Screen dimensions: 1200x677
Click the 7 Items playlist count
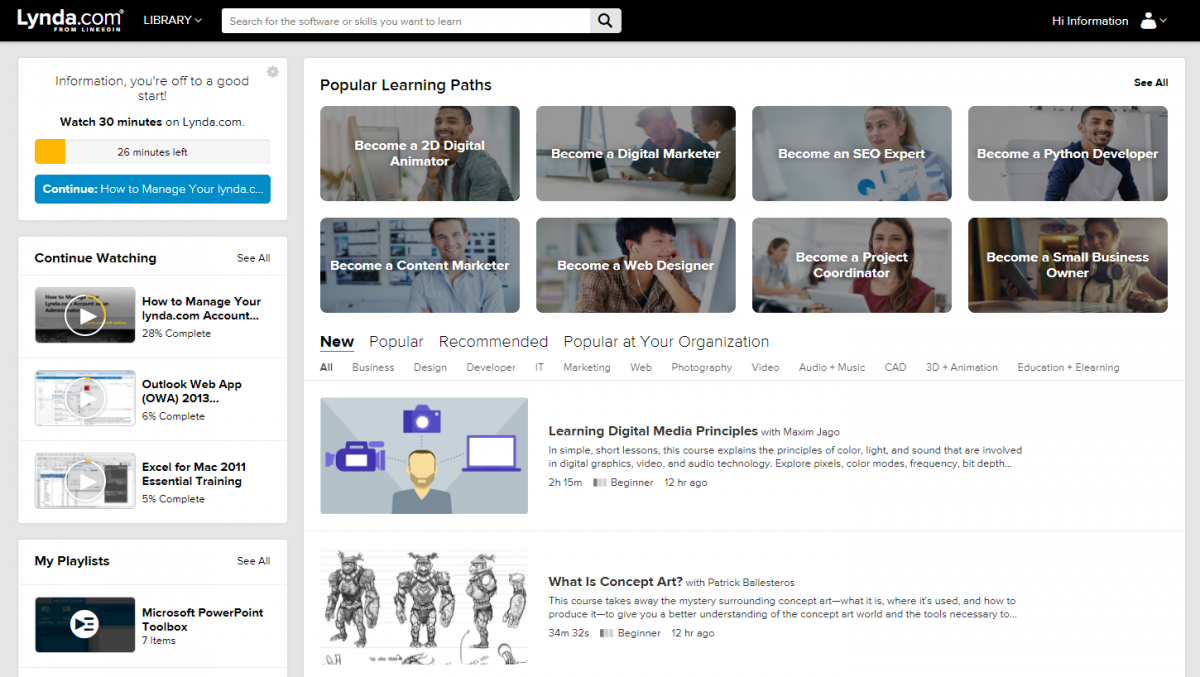click(158, 640)
